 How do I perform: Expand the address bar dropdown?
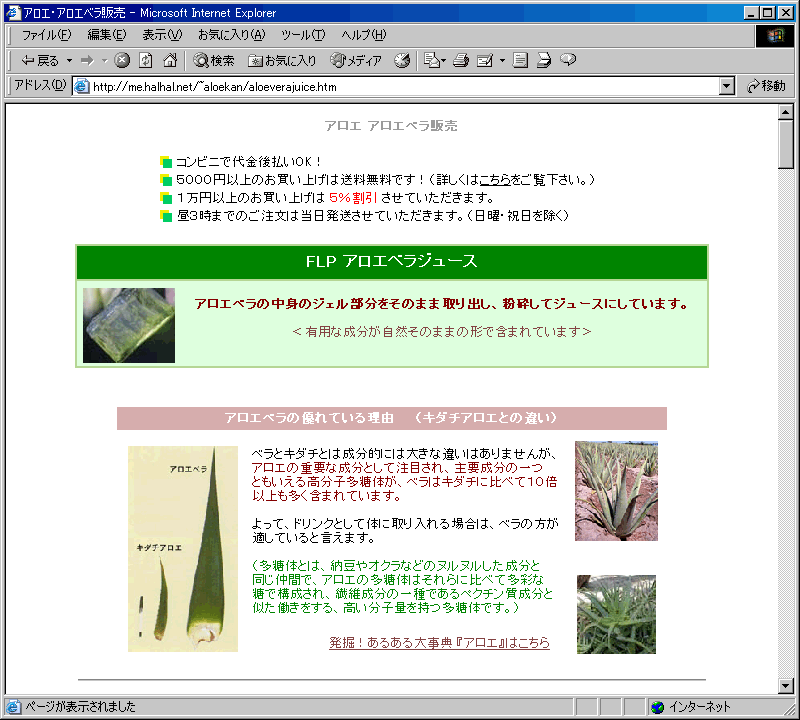tap(727, 86)
